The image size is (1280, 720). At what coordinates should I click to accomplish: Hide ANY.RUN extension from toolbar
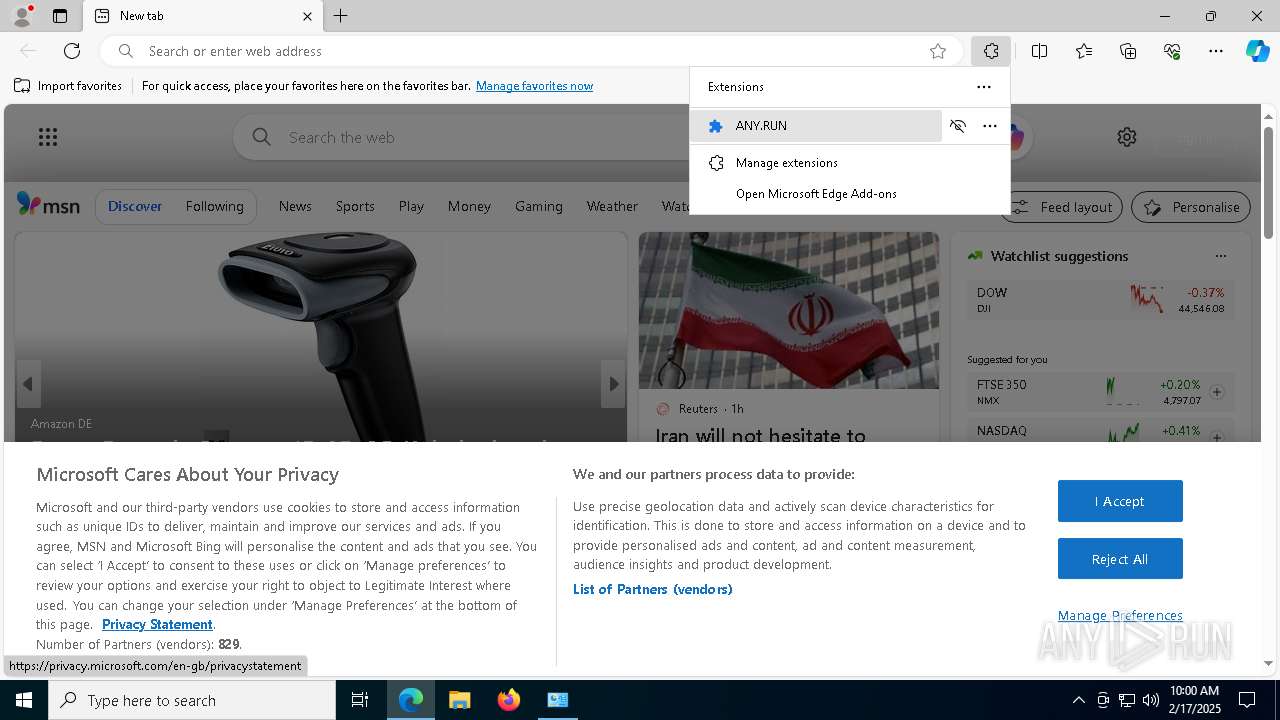(958, 126)
